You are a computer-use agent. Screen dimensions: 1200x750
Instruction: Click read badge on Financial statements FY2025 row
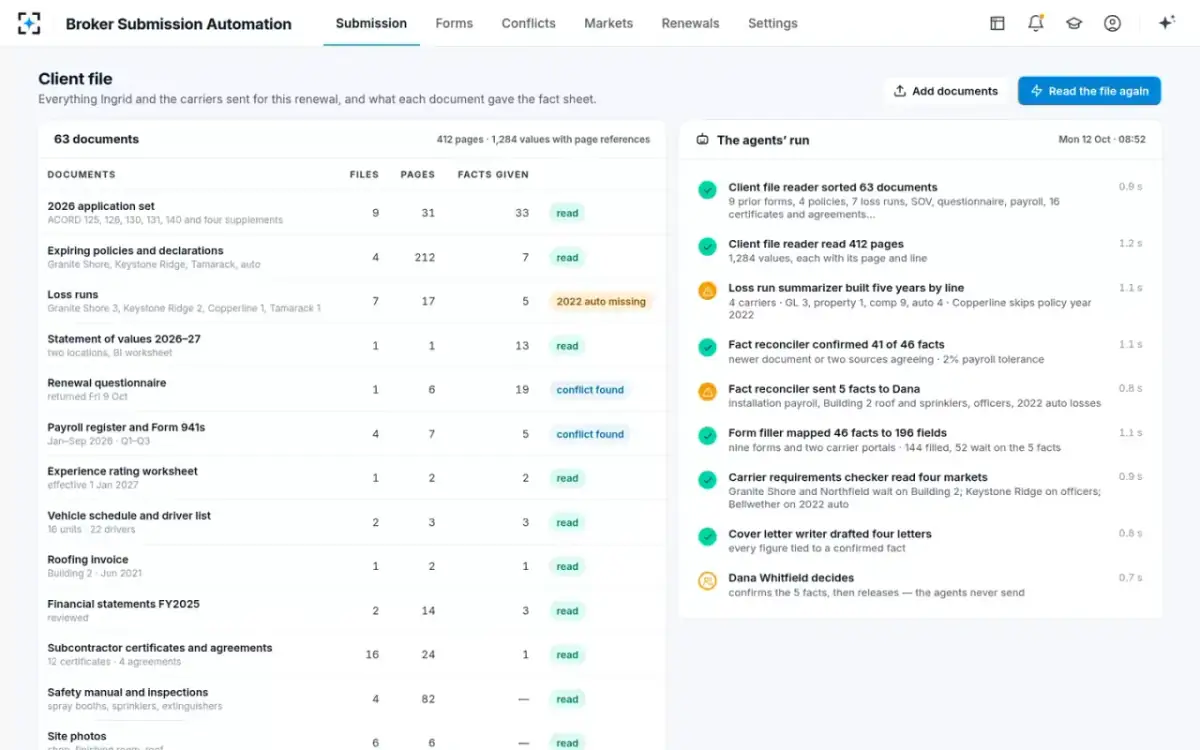(567, 610)
